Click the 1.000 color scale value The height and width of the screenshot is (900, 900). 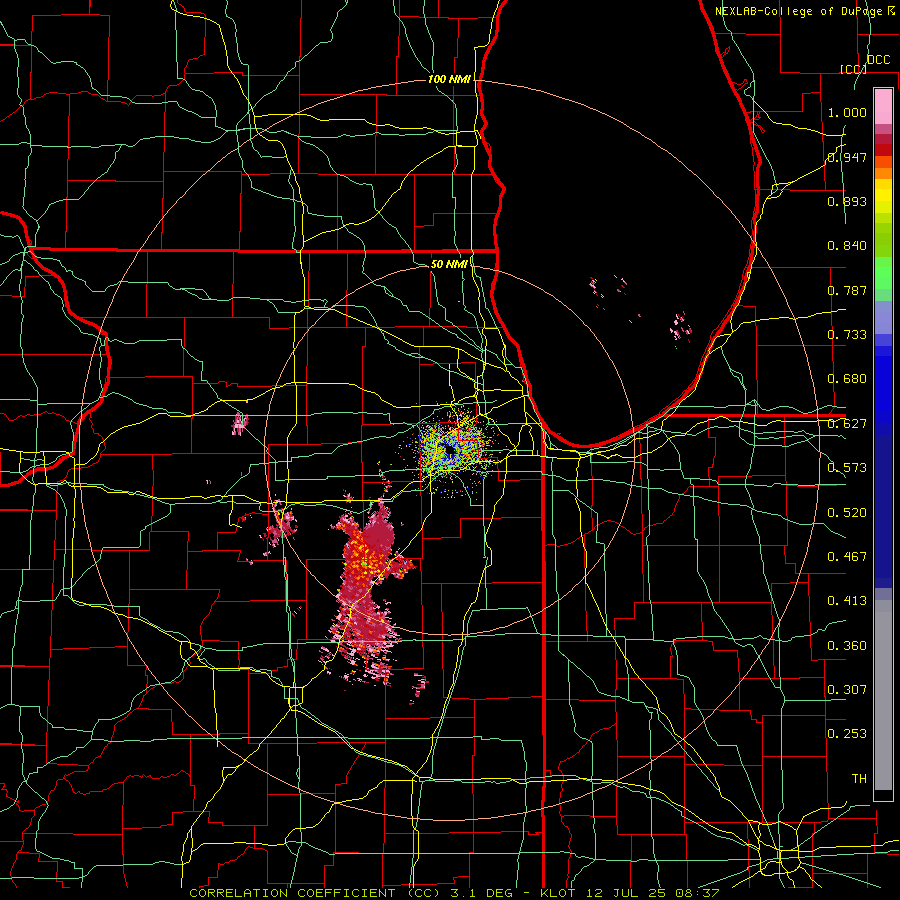point(847,112)
